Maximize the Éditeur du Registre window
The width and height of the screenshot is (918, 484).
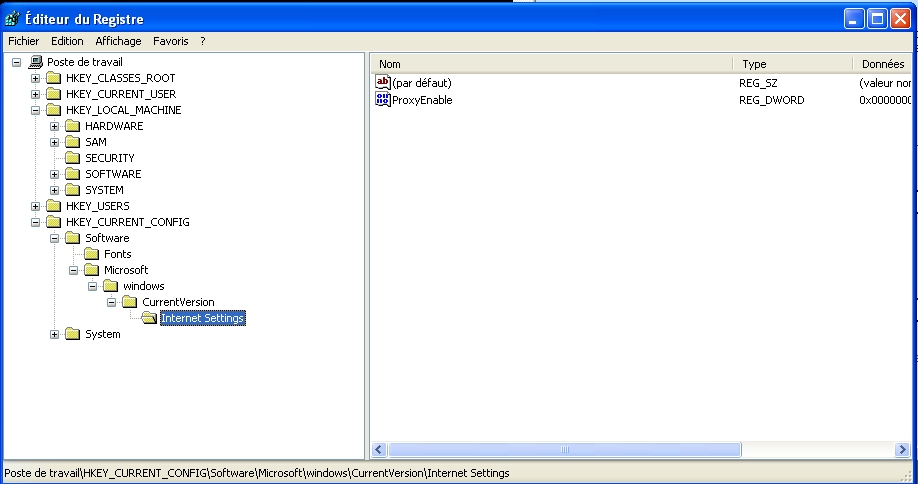click(x=877, y=19)
